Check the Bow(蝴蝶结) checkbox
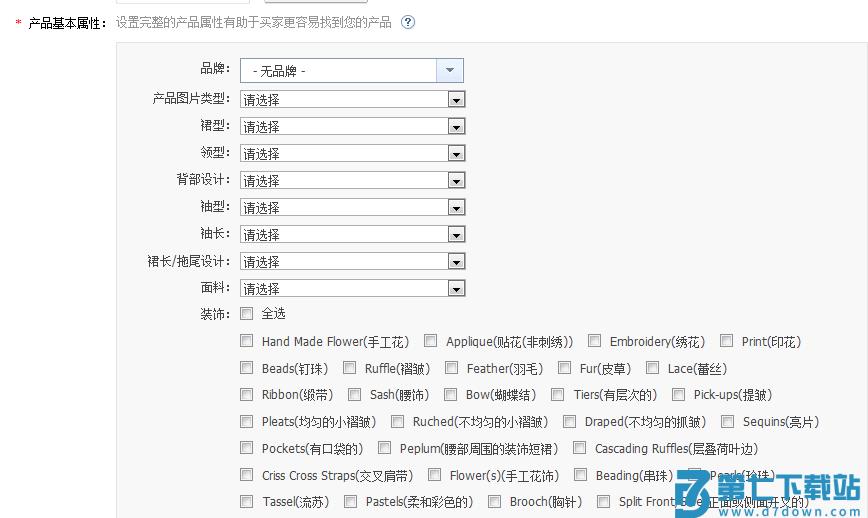868x518 pixels. pos(451,395)
